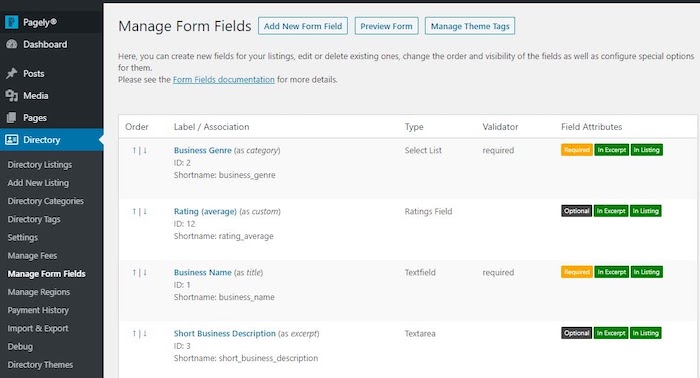Open Directory Themes submenu item
Screen dimensions: 700x378
click(40, 365)
